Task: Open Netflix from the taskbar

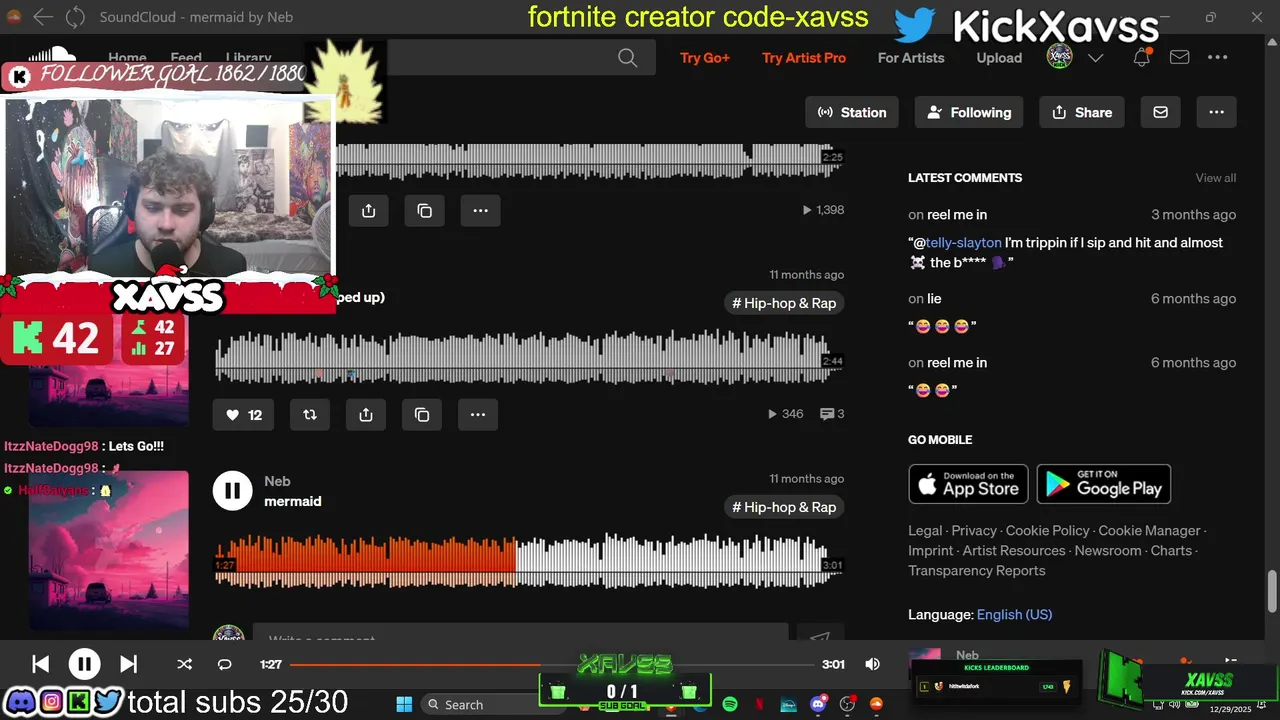Action: point(759,704)
